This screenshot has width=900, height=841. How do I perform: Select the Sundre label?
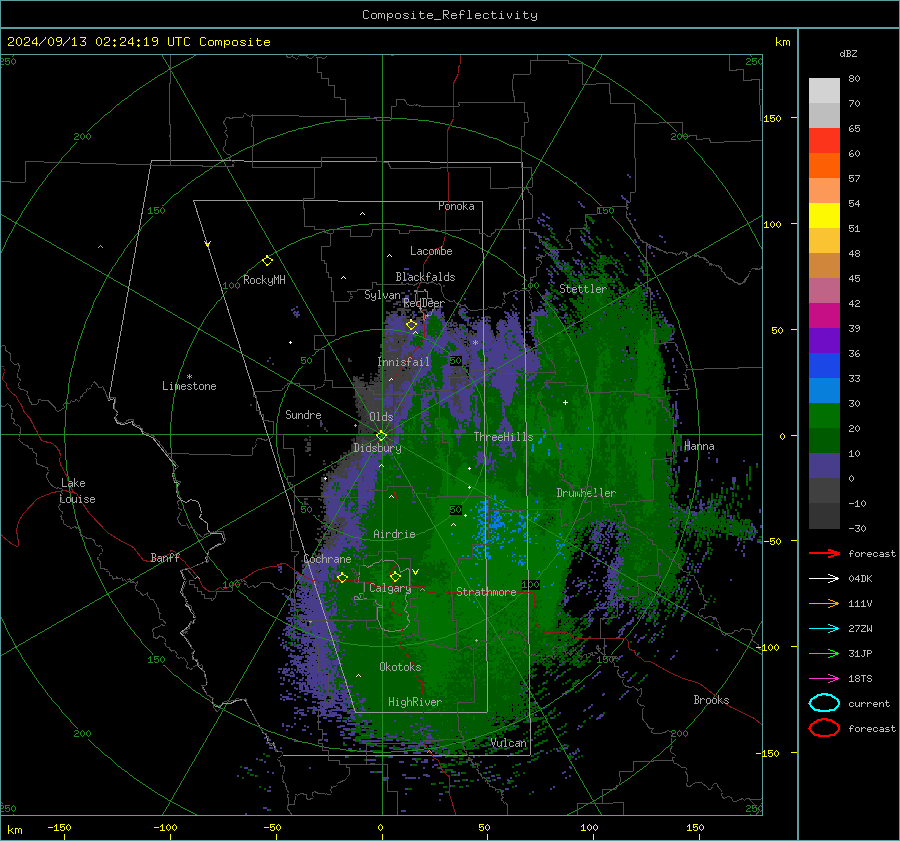click(303, 414)
